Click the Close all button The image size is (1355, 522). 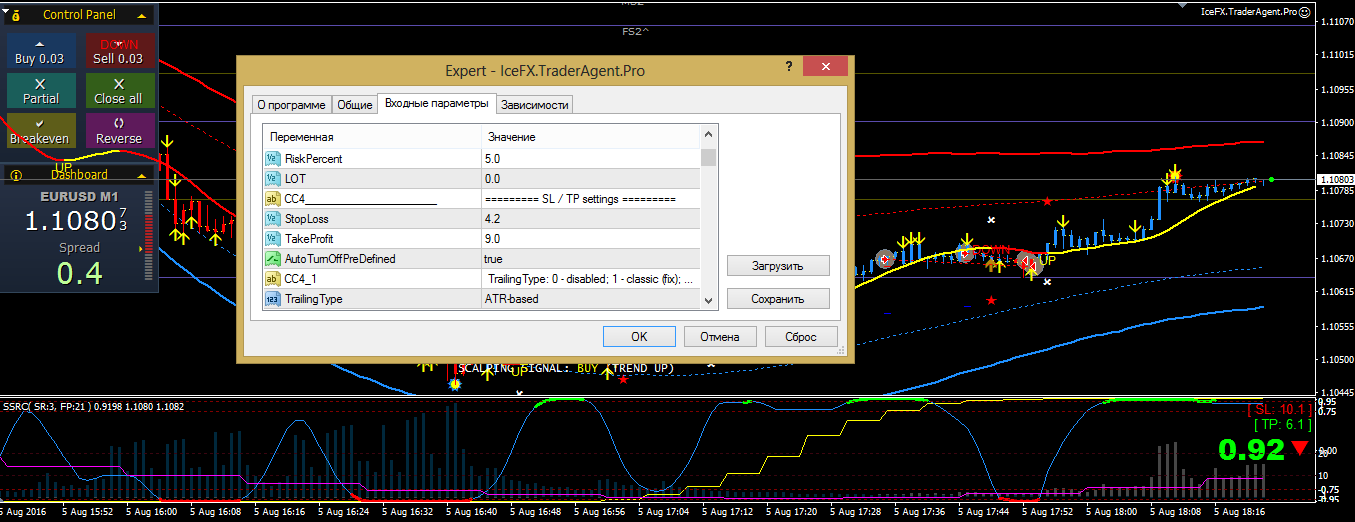118,91
